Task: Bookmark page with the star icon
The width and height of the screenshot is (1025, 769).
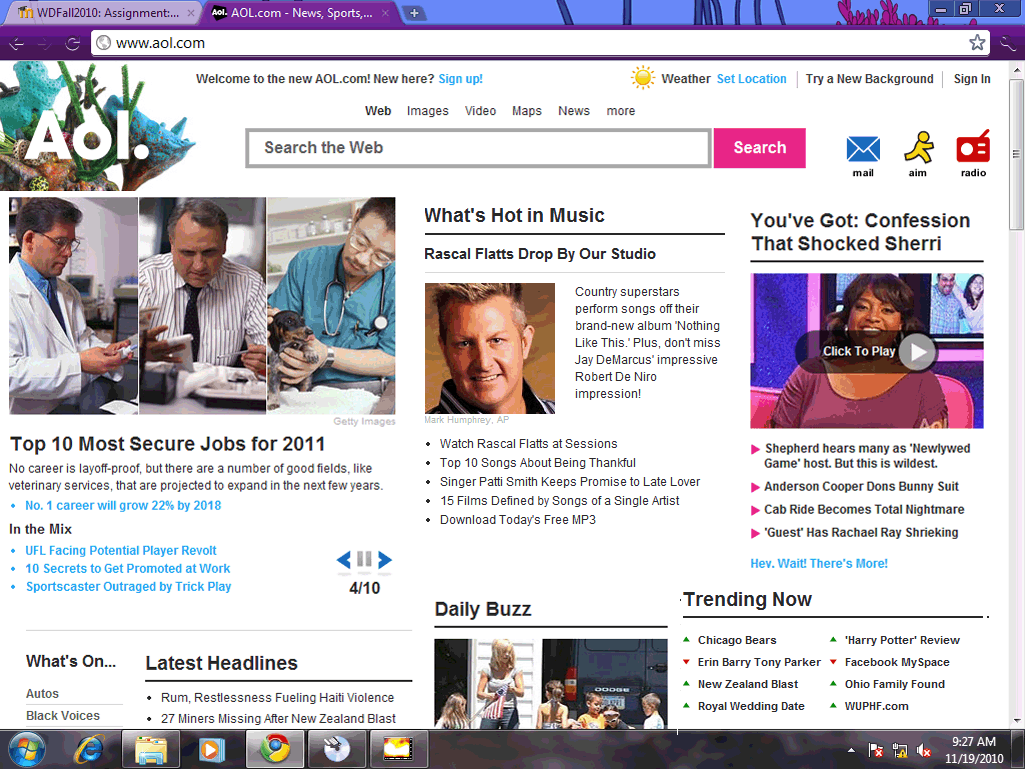Action: [x=977, y=43]
